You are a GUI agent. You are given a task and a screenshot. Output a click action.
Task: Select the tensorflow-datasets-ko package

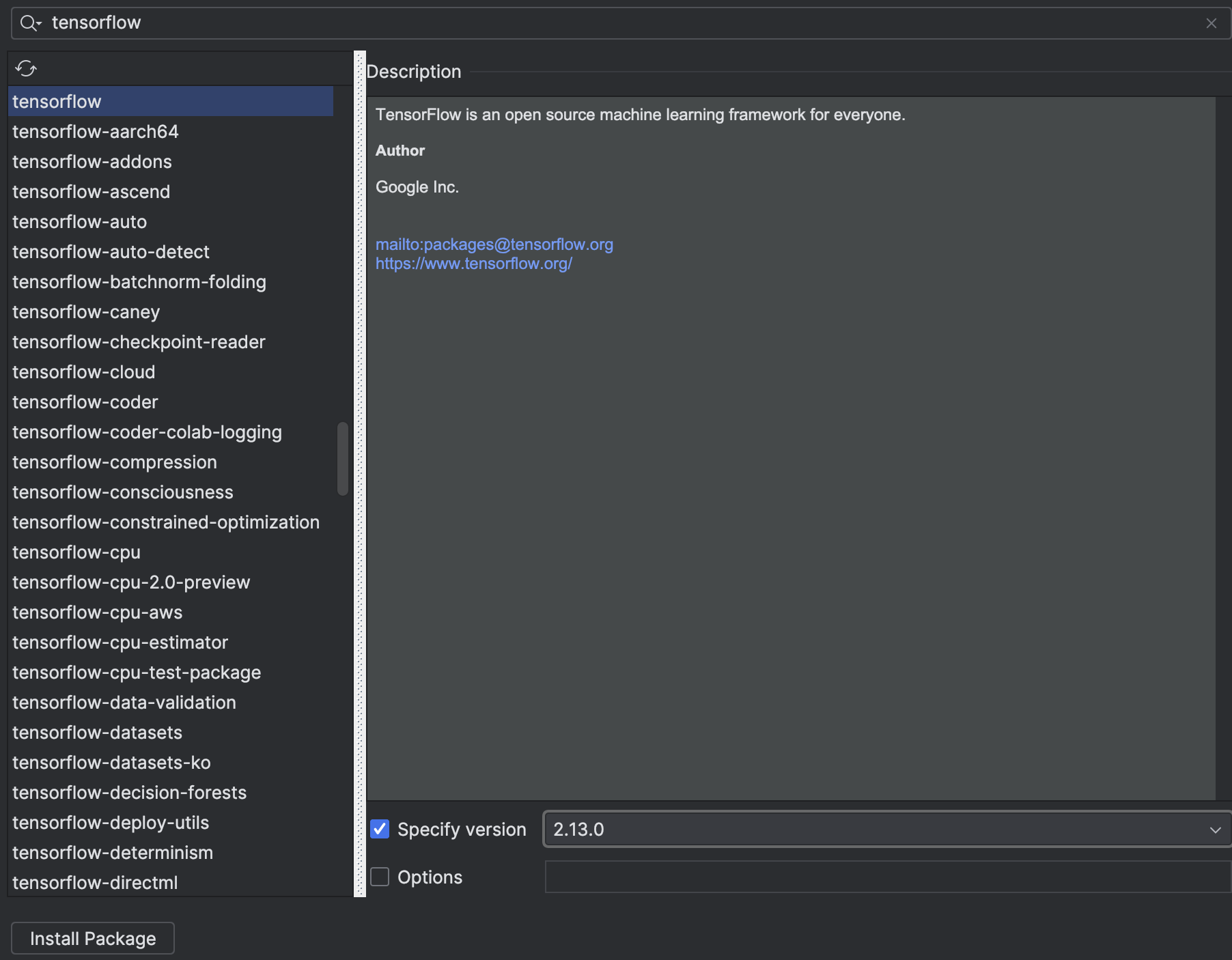click(171, 762)
